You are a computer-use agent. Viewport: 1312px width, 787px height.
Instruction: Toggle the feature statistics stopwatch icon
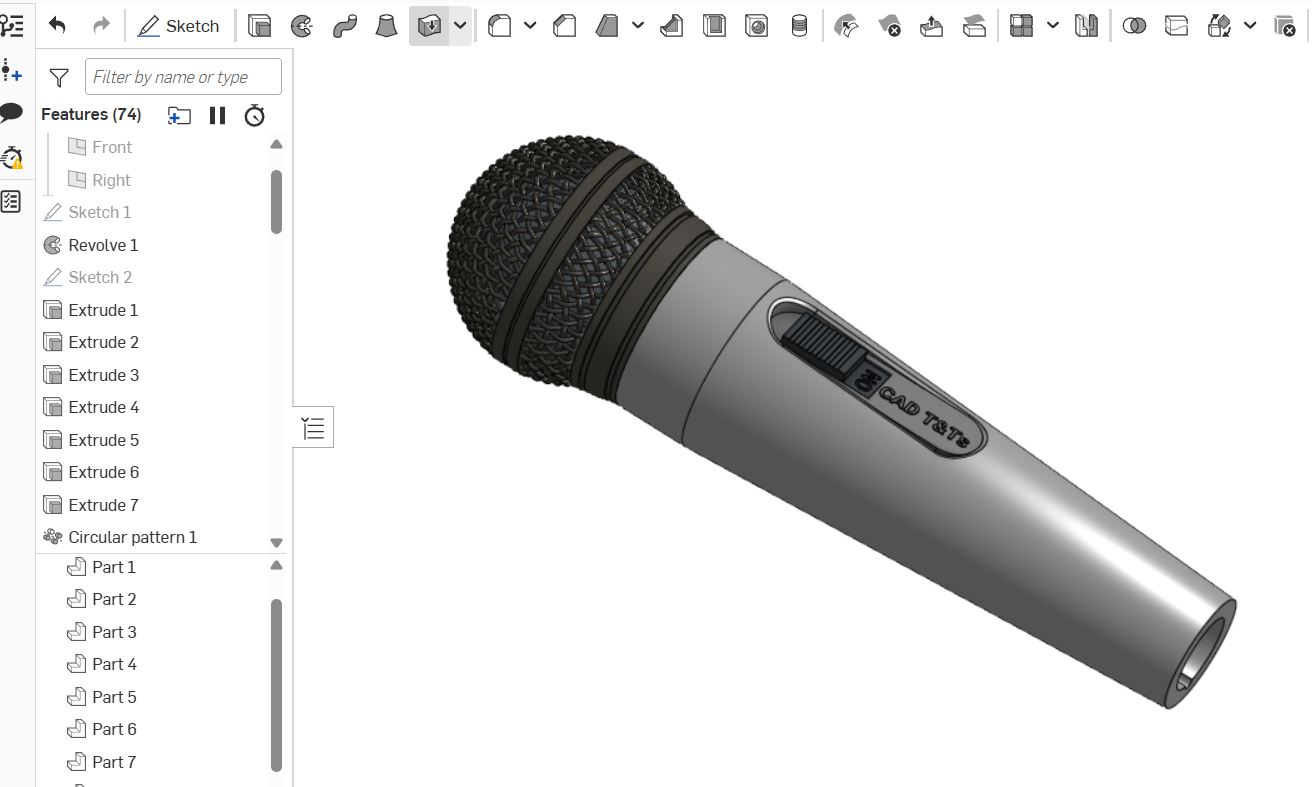[254, 115]
